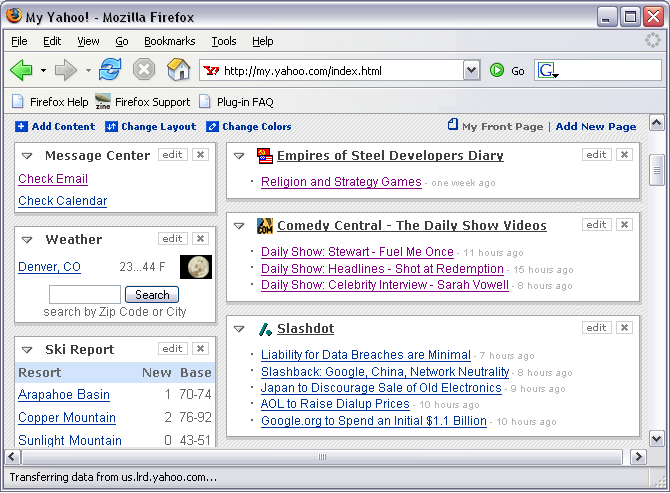
Task: Edit the Slashdot module
Action: click(x=597, y=328)
